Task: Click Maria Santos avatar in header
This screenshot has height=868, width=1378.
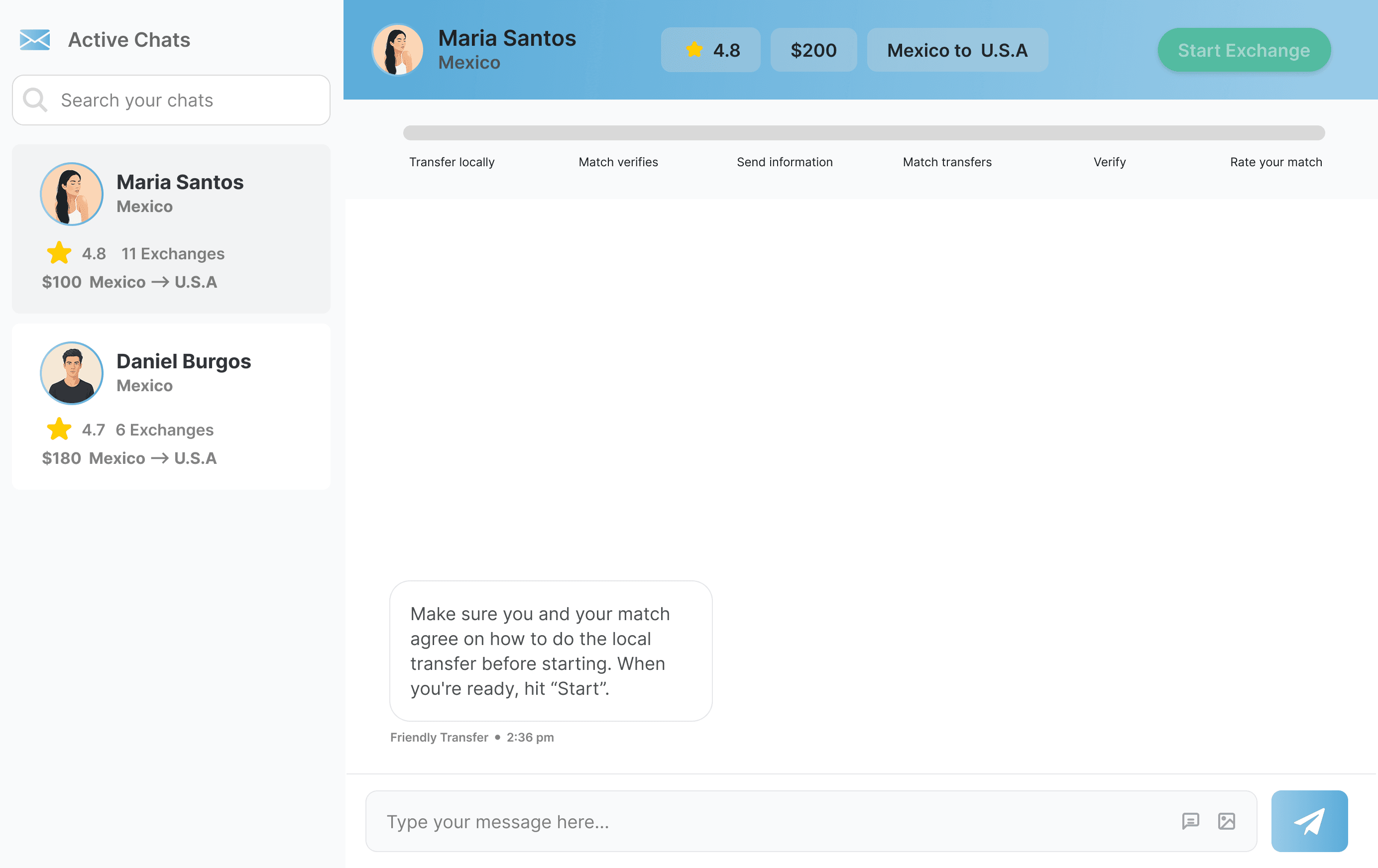Action: click(x=398, y=50)
